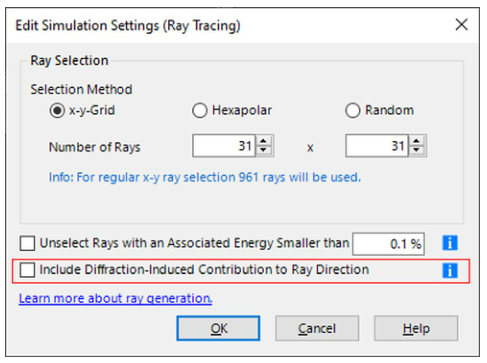Click info icon beside Diffraction-Induced Contribution option
The width and height of the screenshot is (487, 363).
tap(450, 270)
